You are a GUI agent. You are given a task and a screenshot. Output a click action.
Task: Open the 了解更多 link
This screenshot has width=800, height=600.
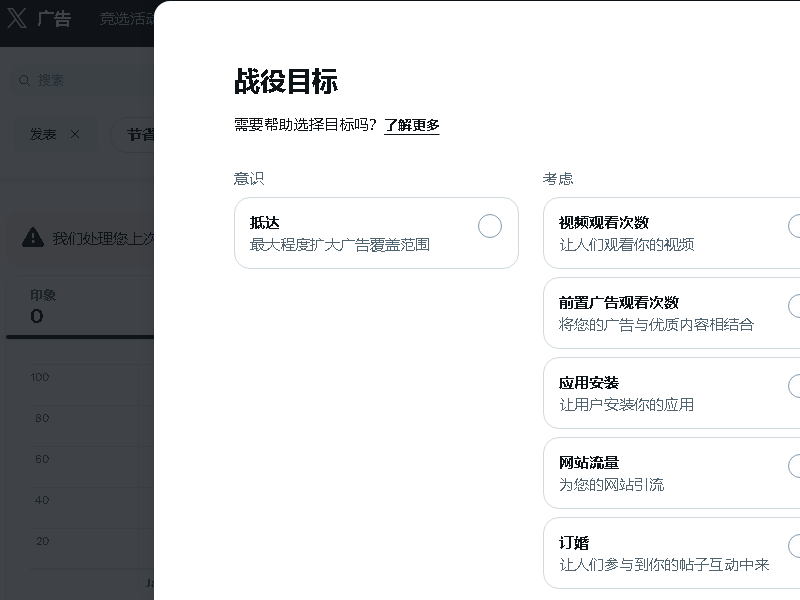[412, 126]
